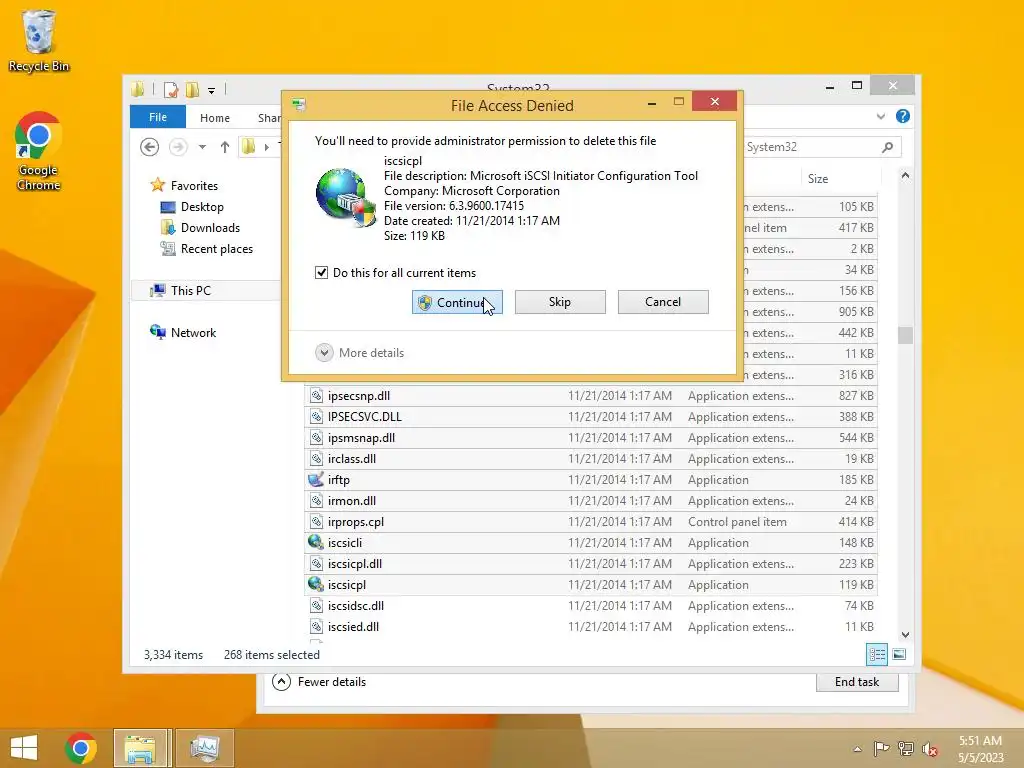The image size is (1024, 768).
Task: Click the Size column header
Action: point(818,178)
